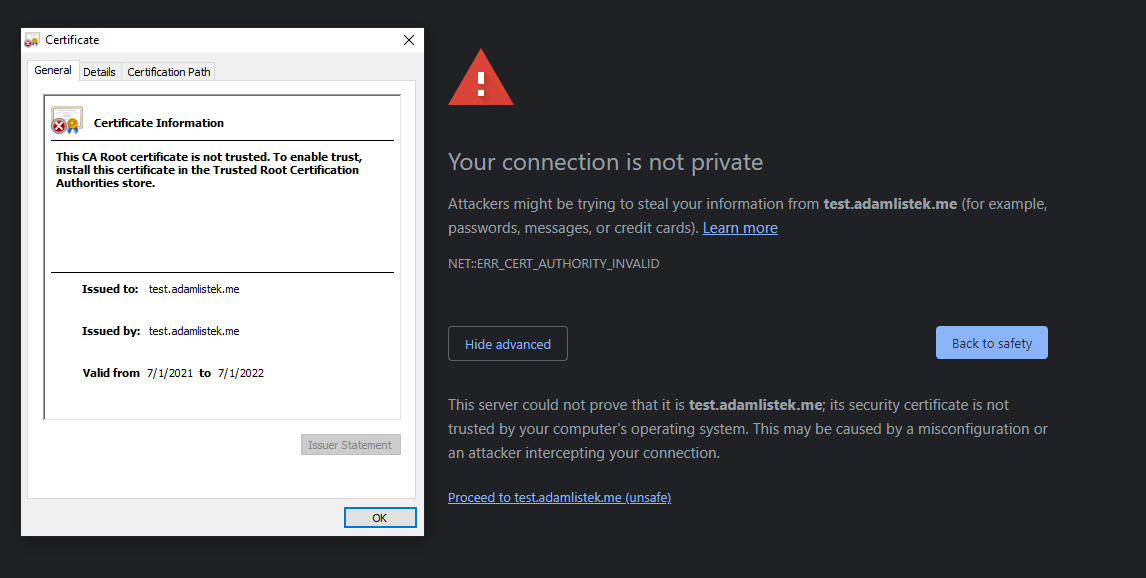The height and width of the screenshot is (578, 1146).
Task: Click the 'Valid from' label
Action: click(x=111, y=373)
